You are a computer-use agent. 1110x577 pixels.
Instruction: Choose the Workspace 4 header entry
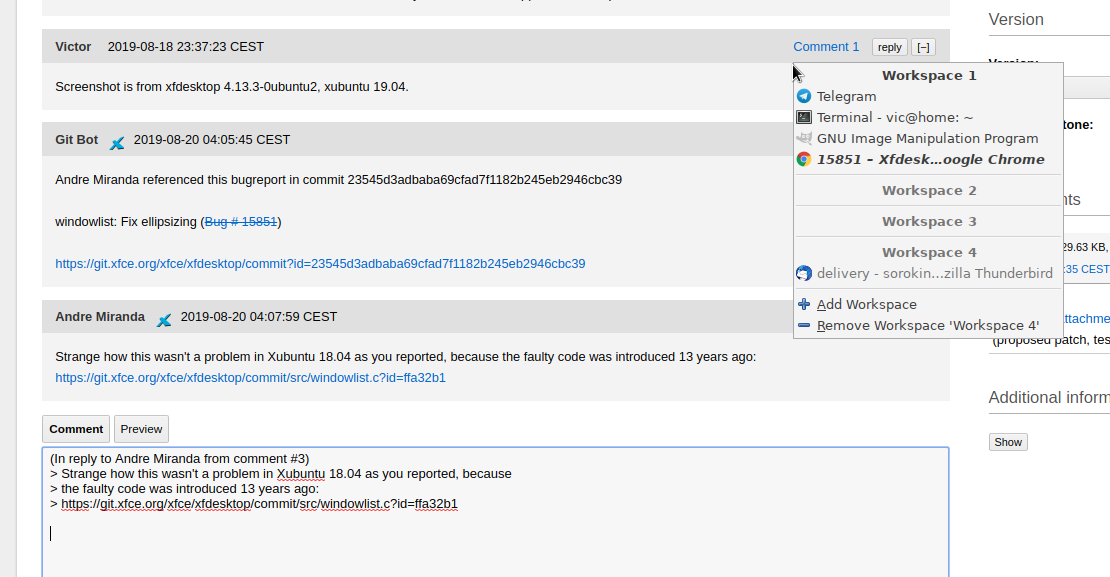tap(929, 252)
